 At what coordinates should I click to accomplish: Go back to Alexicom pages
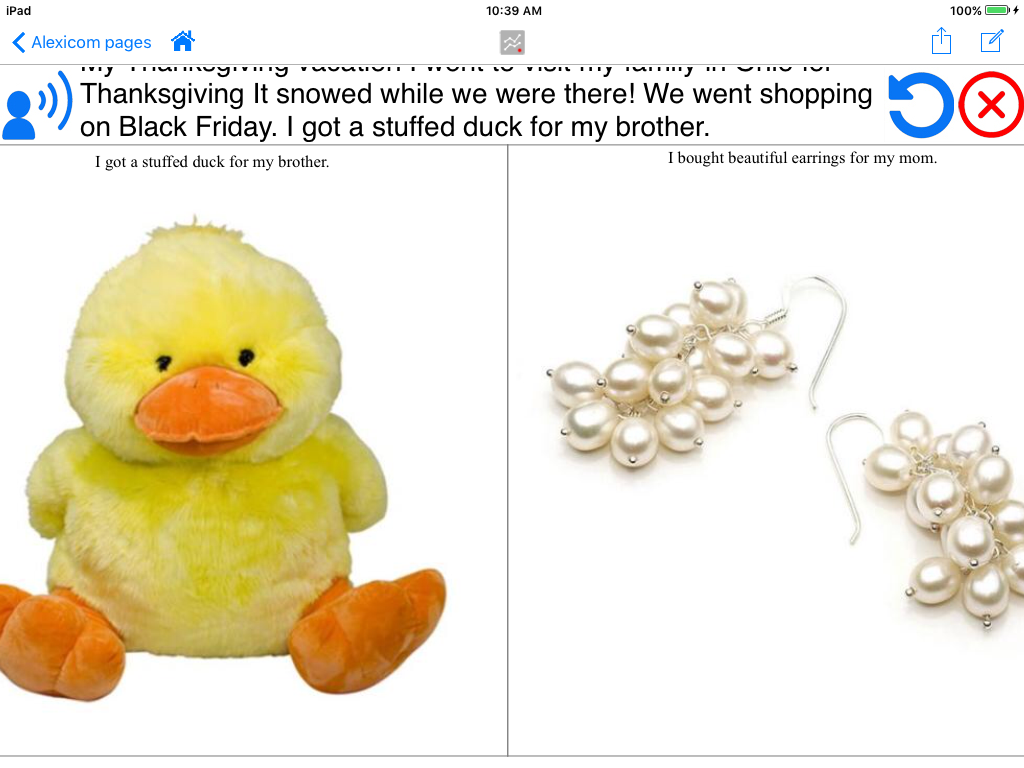pos(82,42)
